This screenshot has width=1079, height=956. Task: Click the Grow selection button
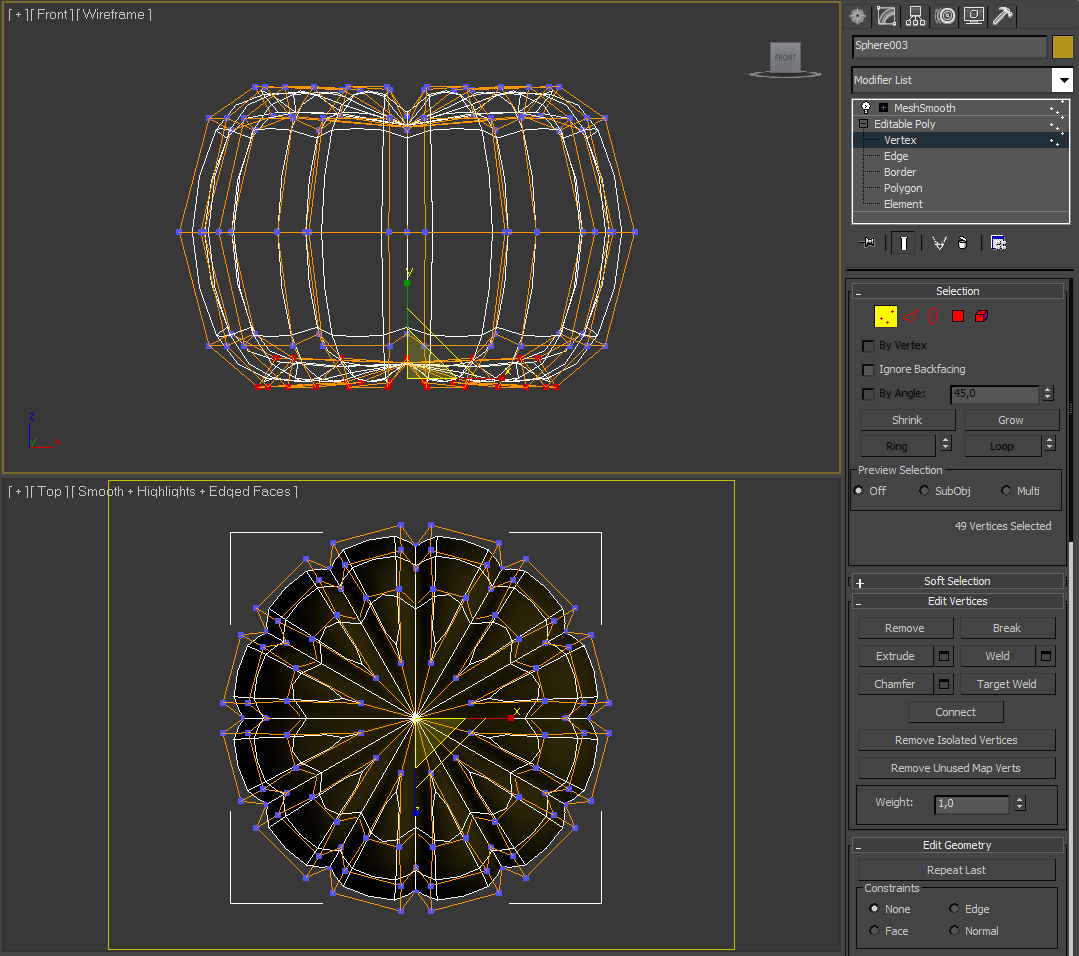(1010, 420)
